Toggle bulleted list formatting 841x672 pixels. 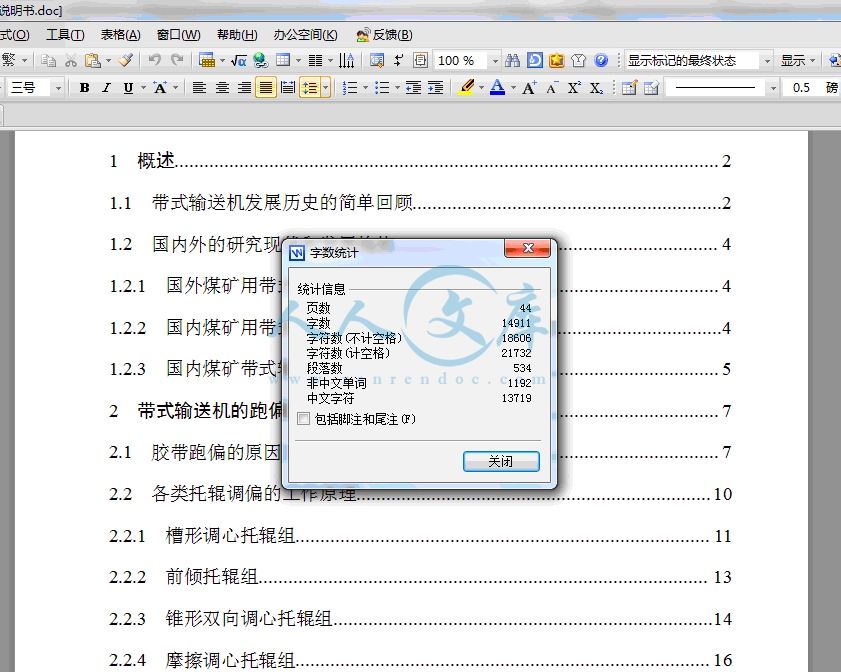[x=382, y=87]
